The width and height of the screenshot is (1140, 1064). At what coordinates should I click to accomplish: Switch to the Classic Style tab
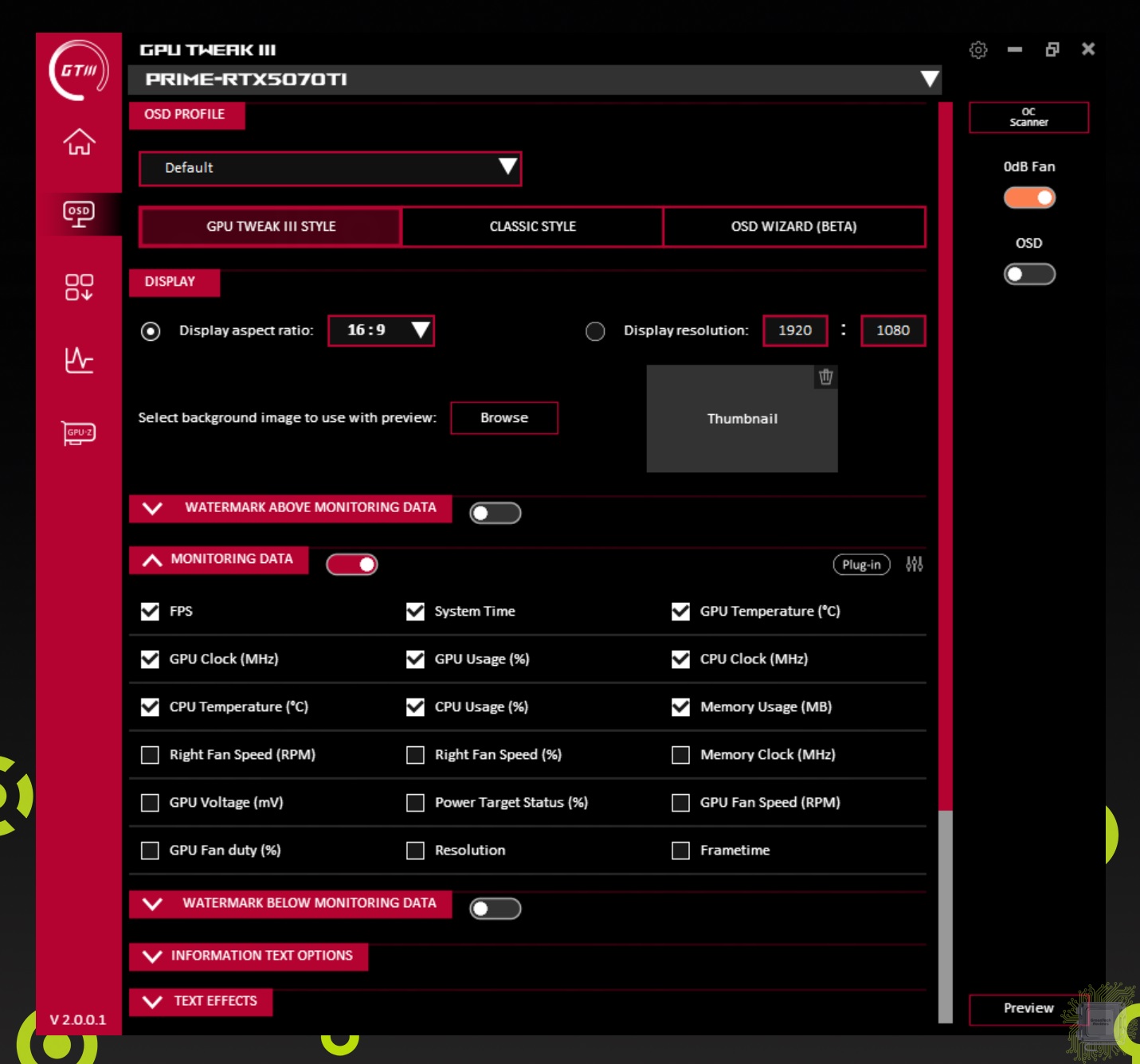[532, 227]
